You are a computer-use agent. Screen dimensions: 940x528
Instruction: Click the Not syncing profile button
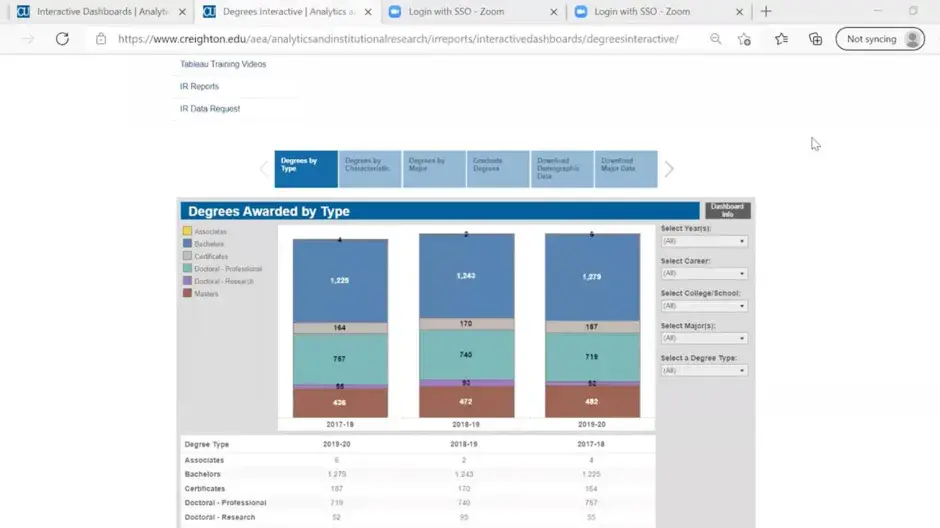880,39
